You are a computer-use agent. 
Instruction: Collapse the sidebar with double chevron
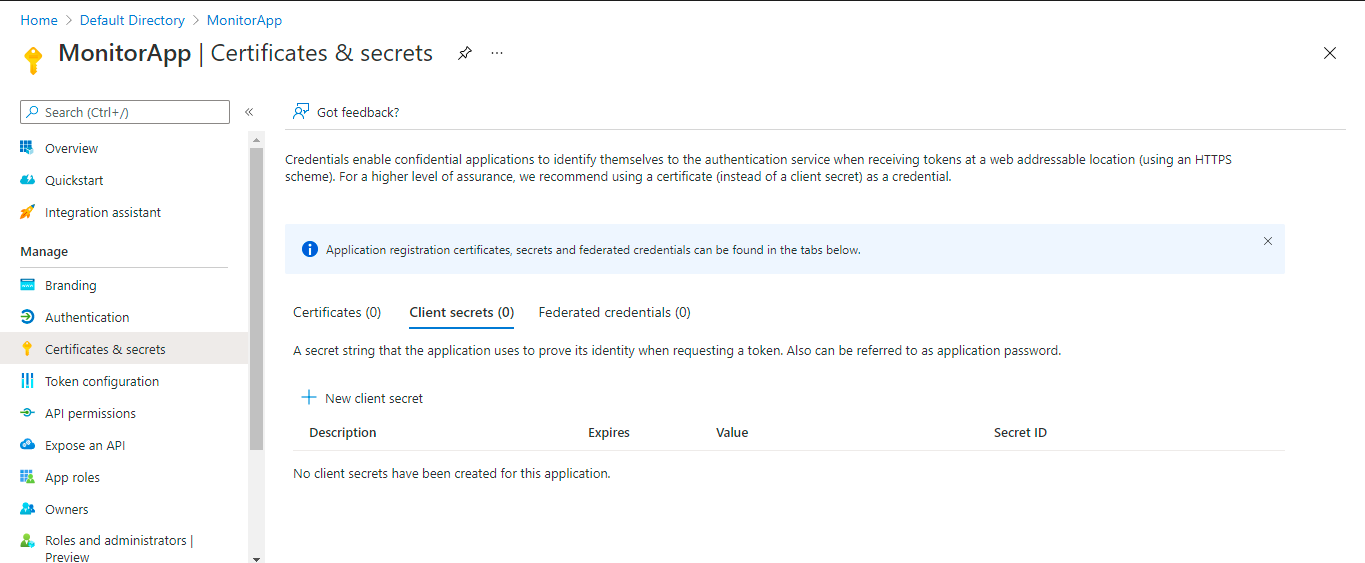(x=249, y=112)
